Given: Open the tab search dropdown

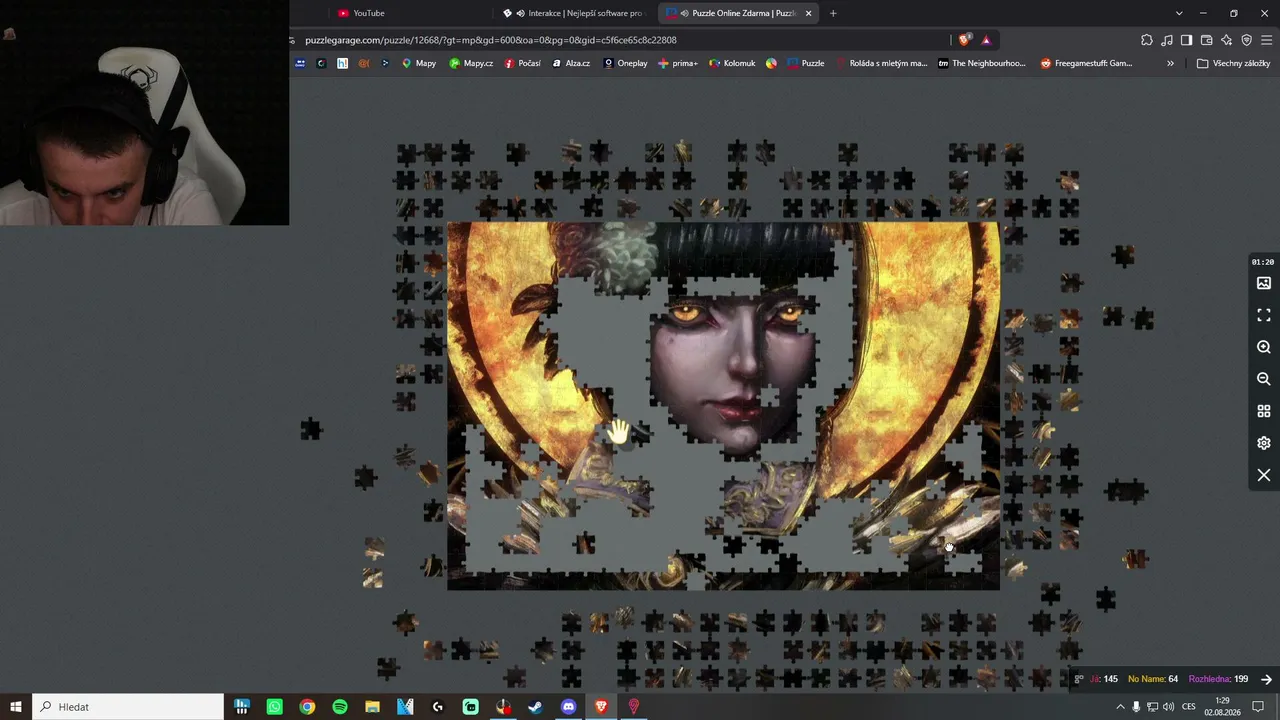Looking at the screenshot, I should 1179,13.
